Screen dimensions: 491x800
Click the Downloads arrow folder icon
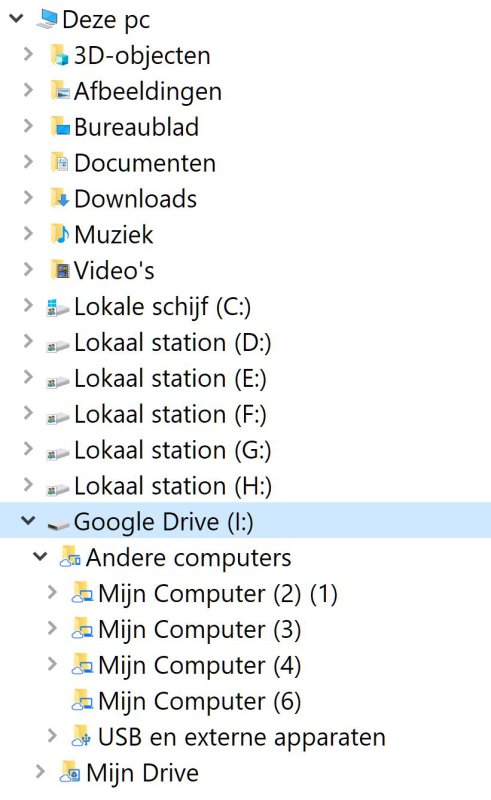60,198
